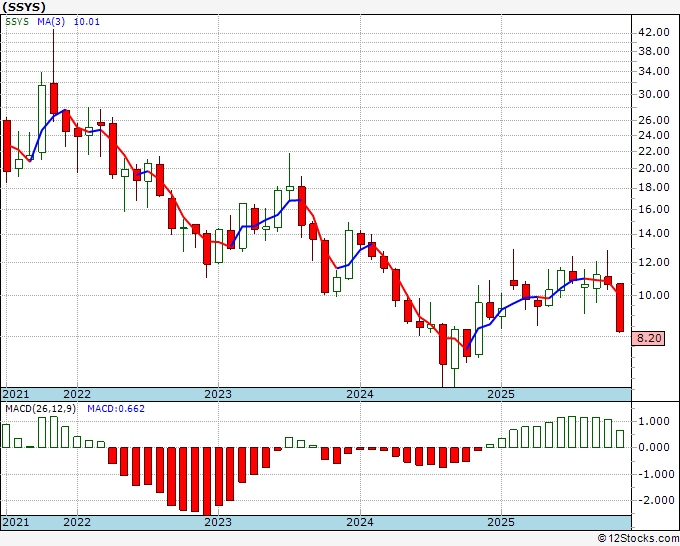Image resolution: width=680 pixels, height=546 pixels.
Task: Click the last red candlestick at far right
Action: pos(620,307)
